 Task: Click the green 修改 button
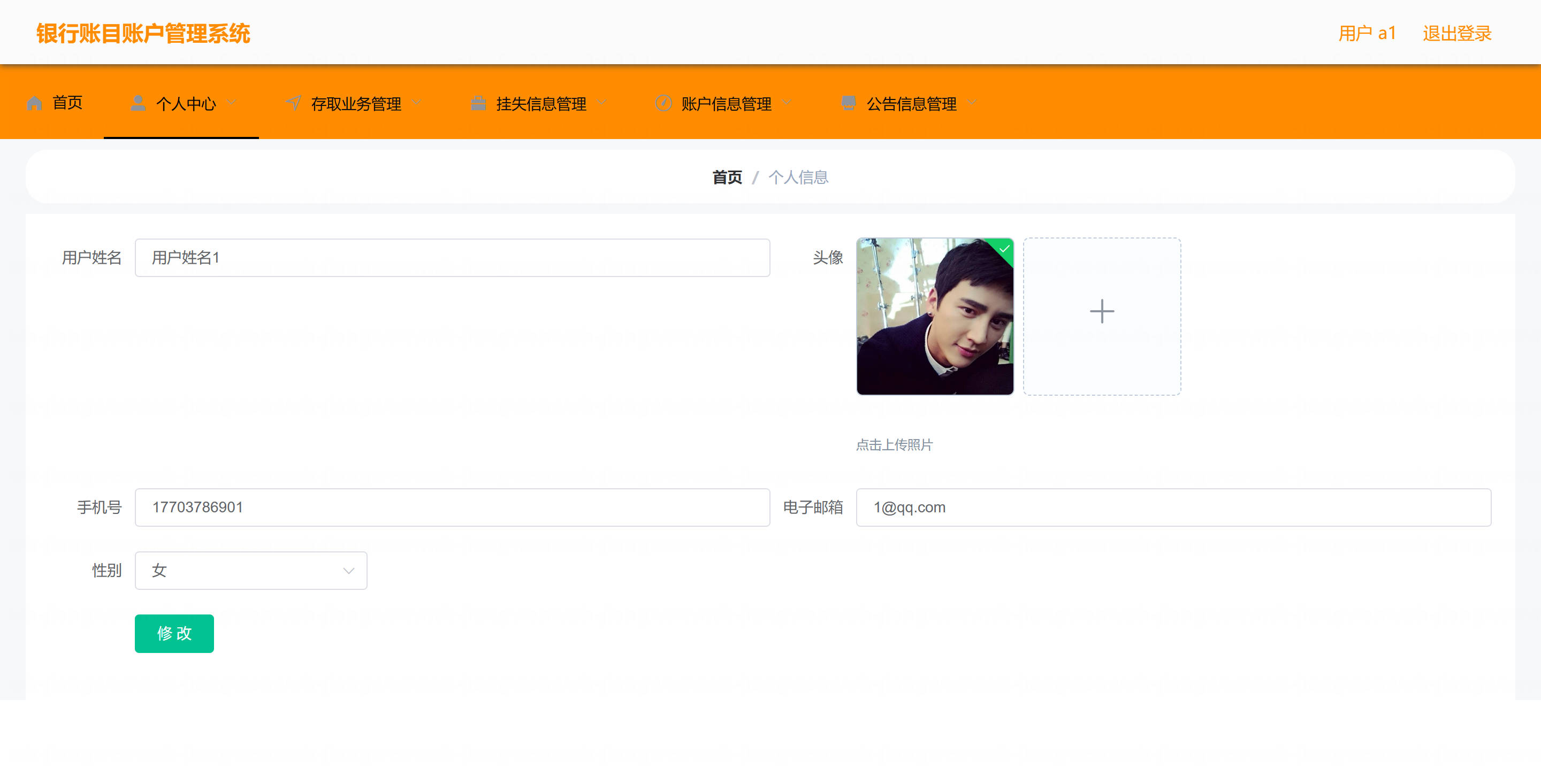174,633
